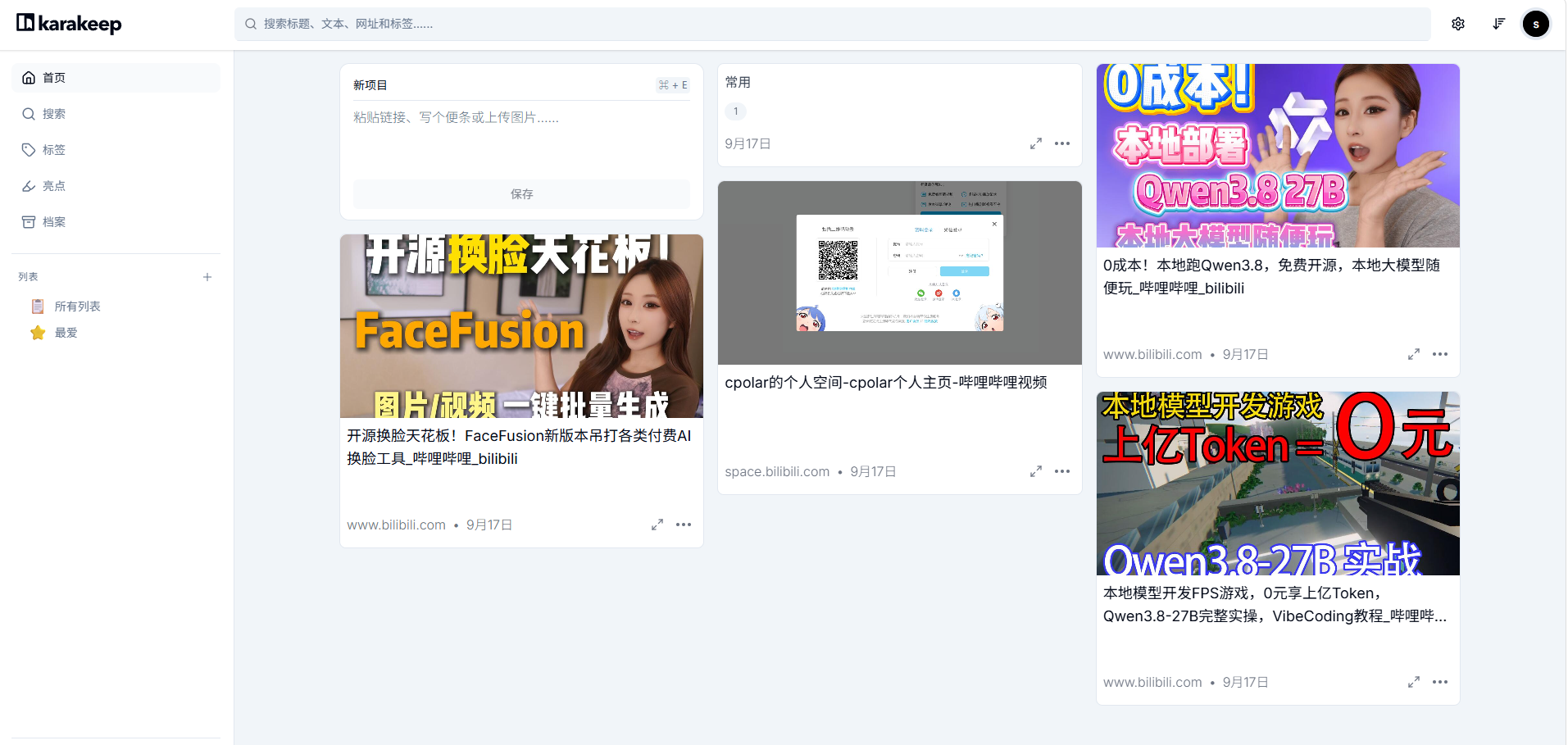This screenshot has width=1568, height=745.
Task: Open the user avatar menu
Action: tap(1536, 24)
